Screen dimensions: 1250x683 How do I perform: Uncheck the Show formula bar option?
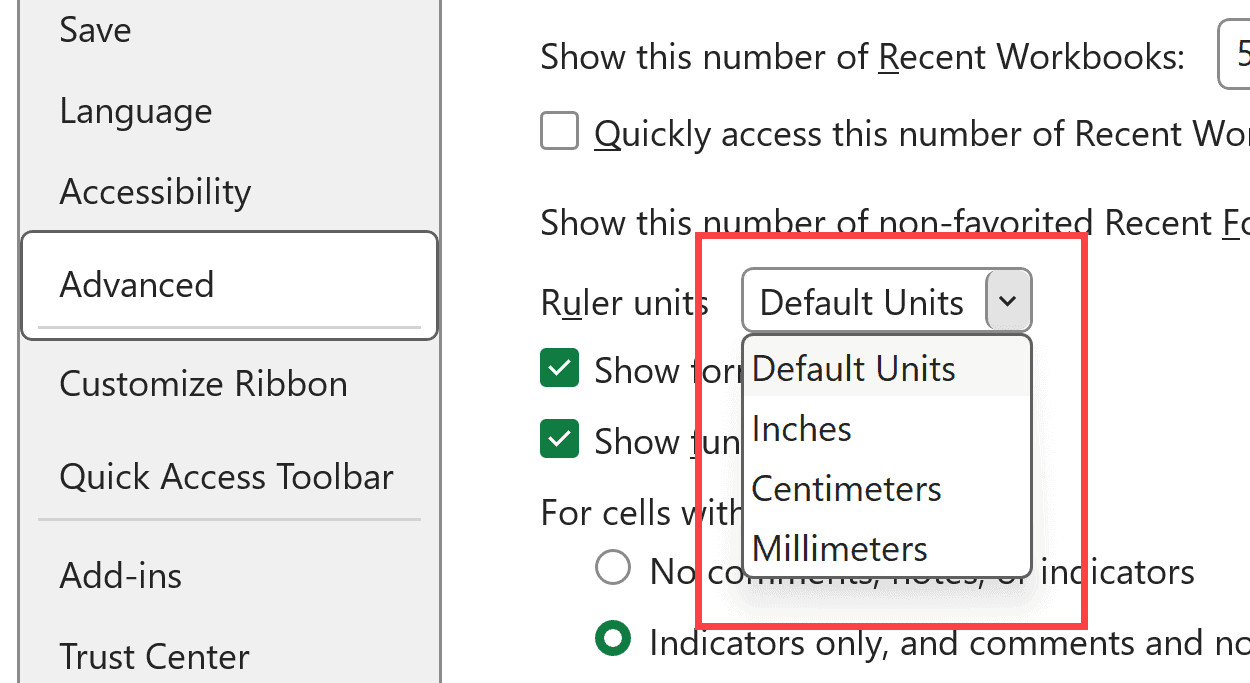(559, 368)
